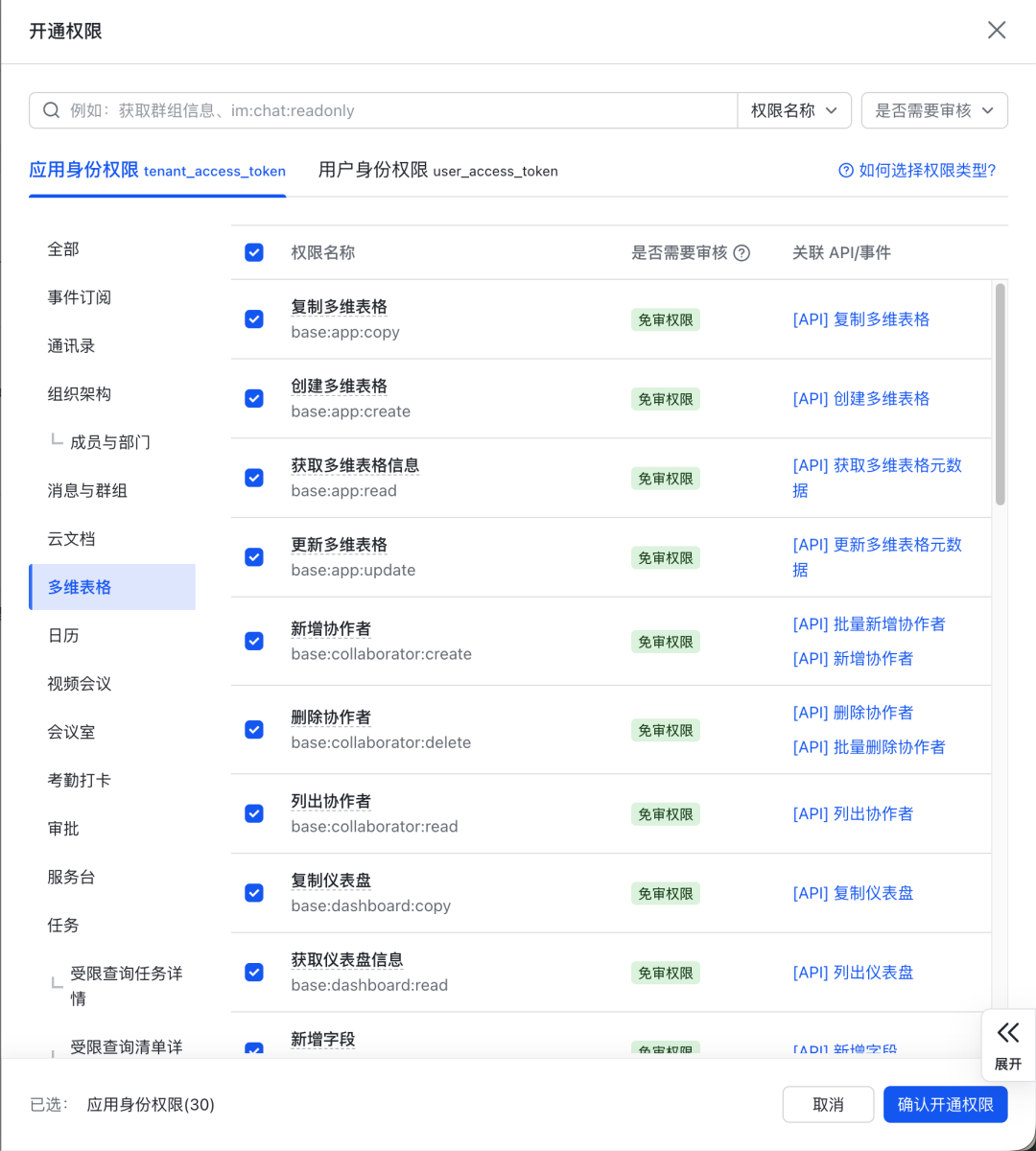Uncheck the select-all checkbox in the table header
Image resolution: width=1036 pixels, height=1151 pixels.
[x=253, y=252]
